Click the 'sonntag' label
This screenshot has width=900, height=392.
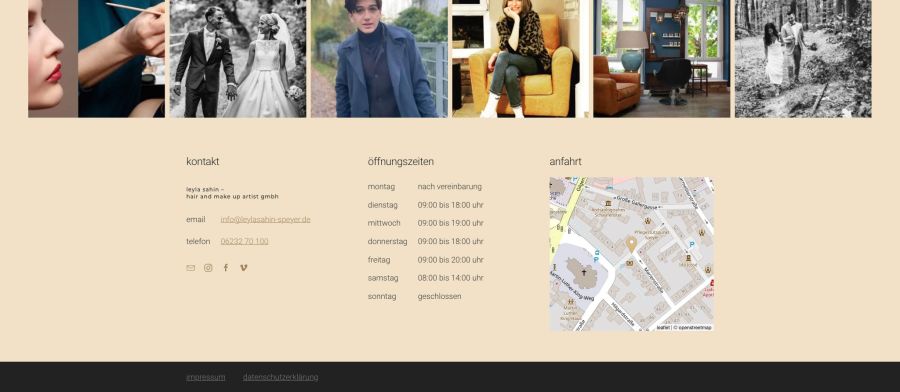[382, 296]
